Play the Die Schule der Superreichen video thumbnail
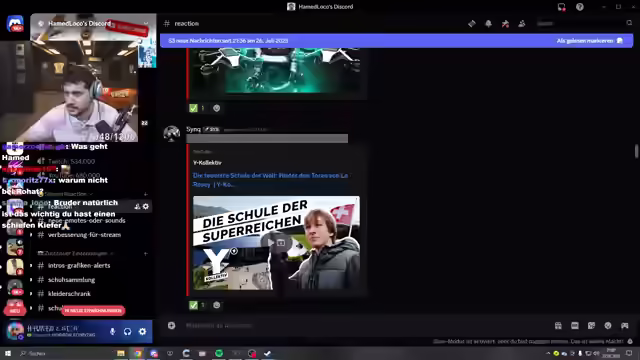Screen dimensions: 640x360 point(276,243)
